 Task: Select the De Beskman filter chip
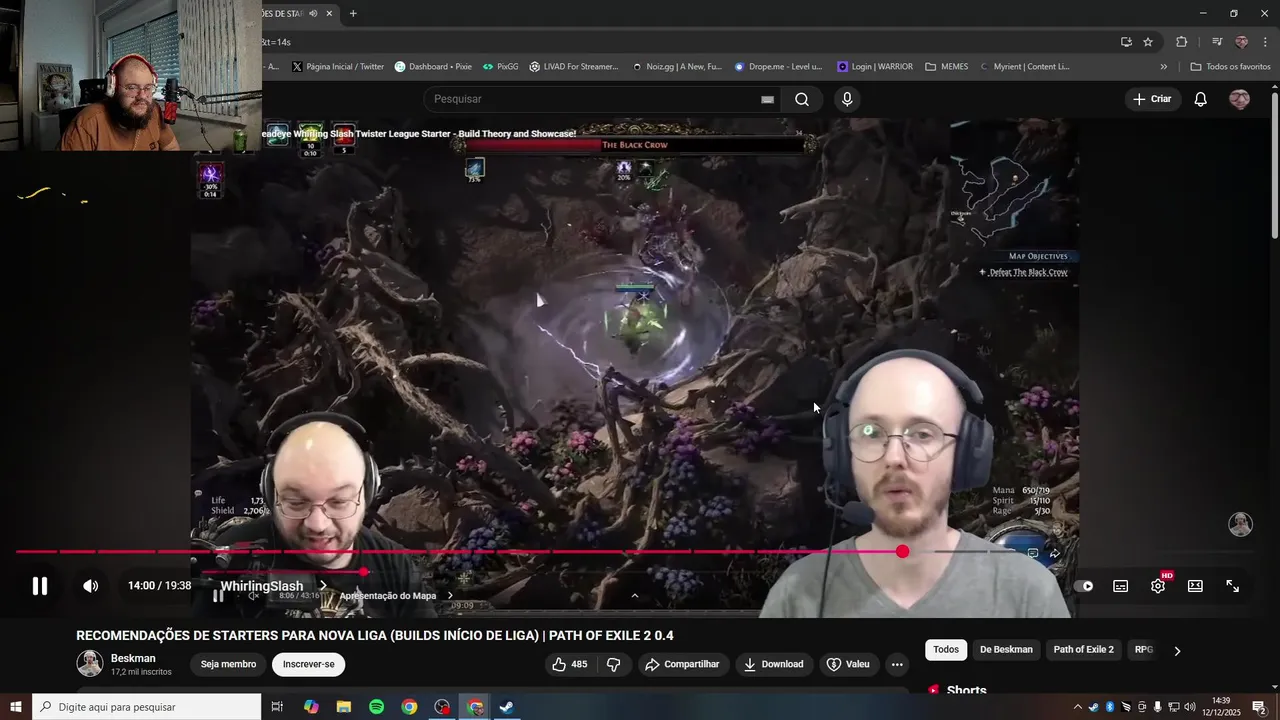(x=1006, y=650)
